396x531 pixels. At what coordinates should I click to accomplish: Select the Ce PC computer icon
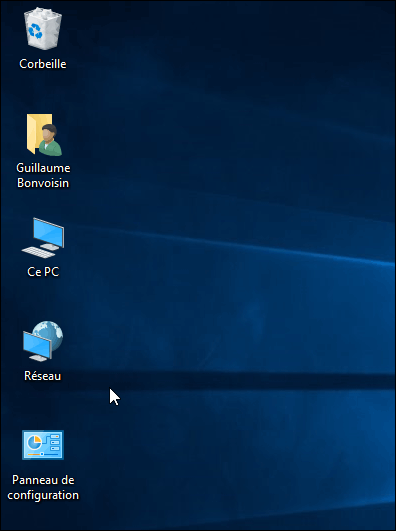(x=43, y=238)
